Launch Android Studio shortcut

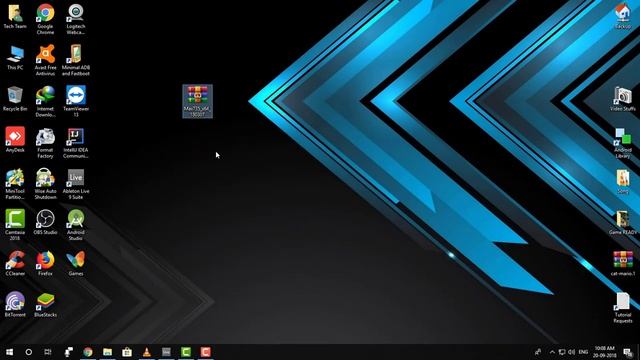point(76,225)
